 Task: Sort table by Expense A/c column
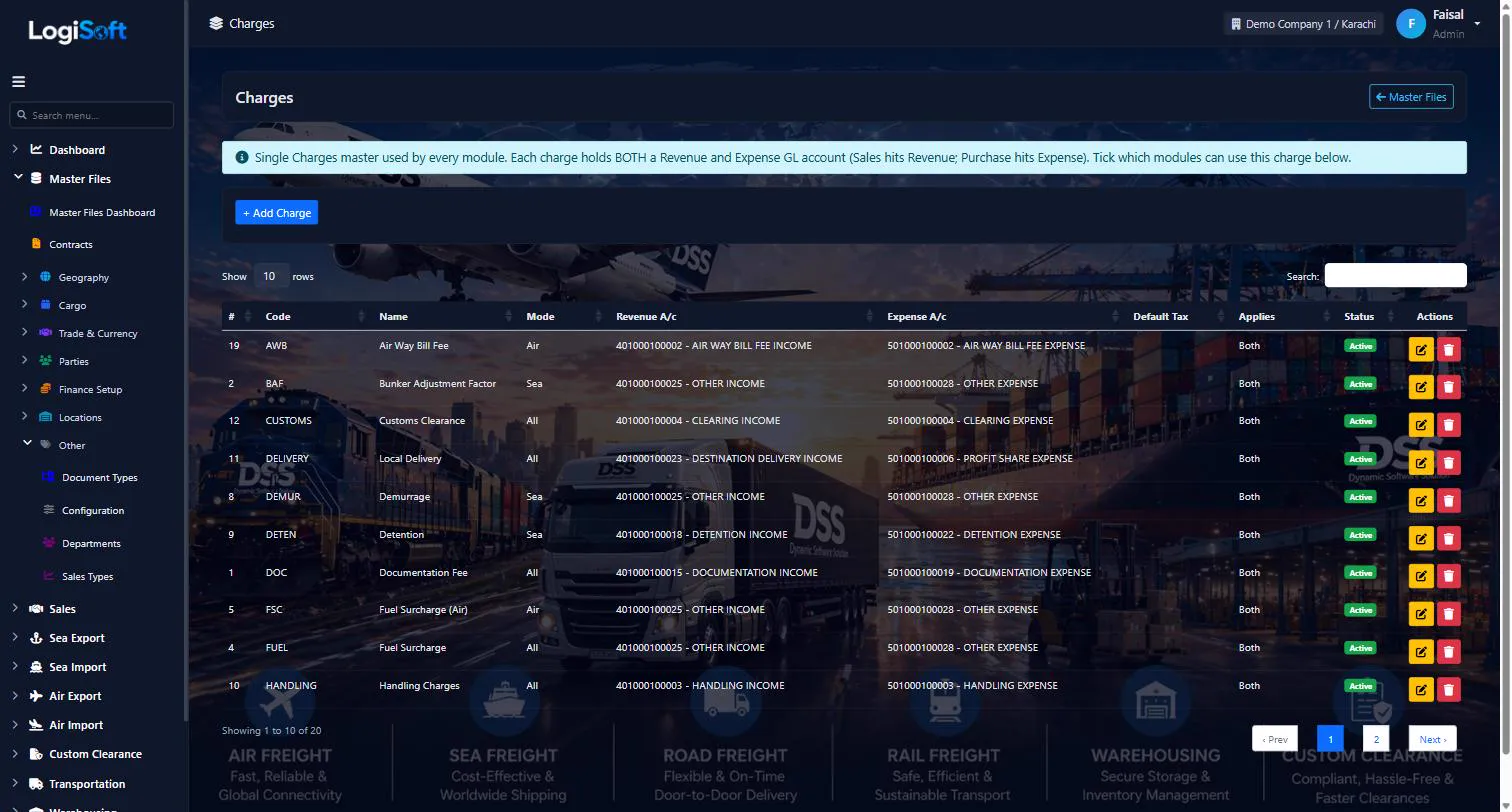tap(1002, 316)
